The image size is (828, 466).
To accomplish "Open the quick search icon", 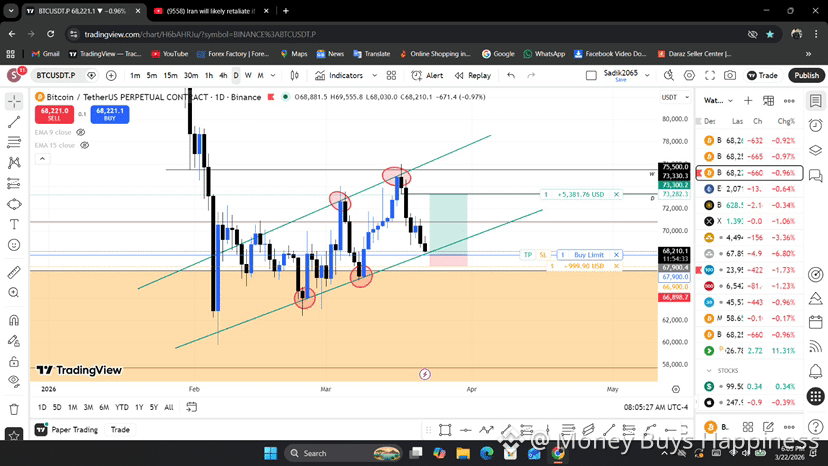I will point(669,76).
